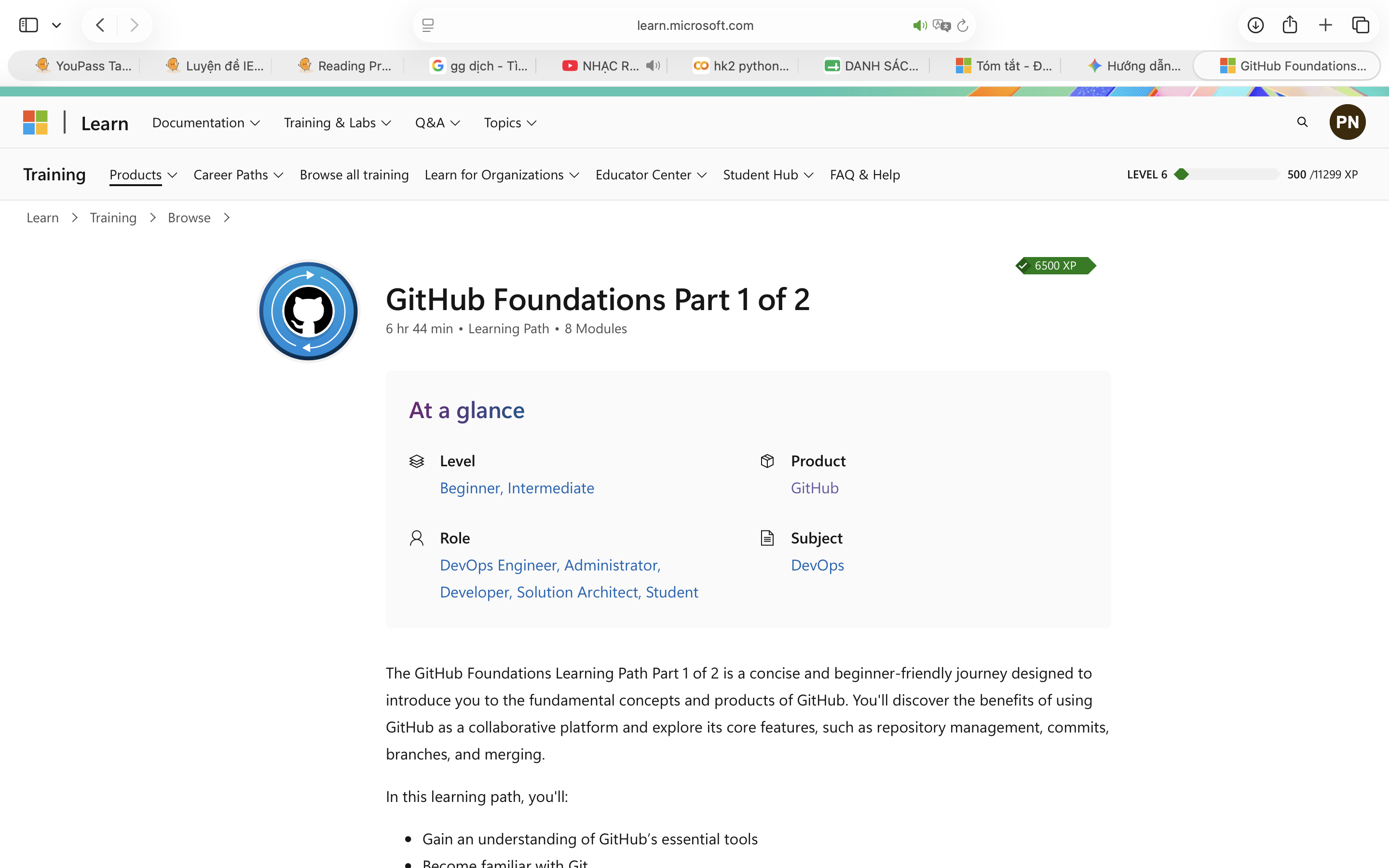The image size is (1389, 868).
Task: Click the Microsoft logo
Action: point(35,122)
